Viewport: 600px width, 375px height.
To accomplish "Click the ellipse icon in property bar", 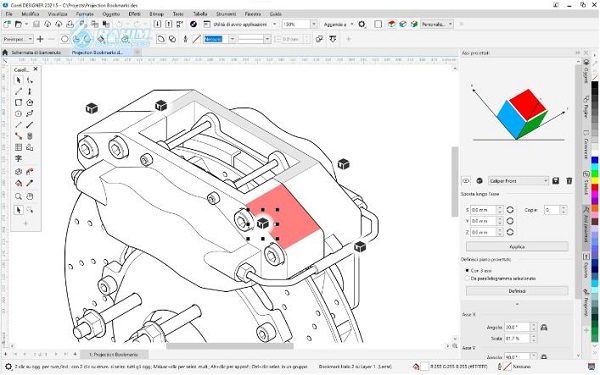I will tap(65, 39).
